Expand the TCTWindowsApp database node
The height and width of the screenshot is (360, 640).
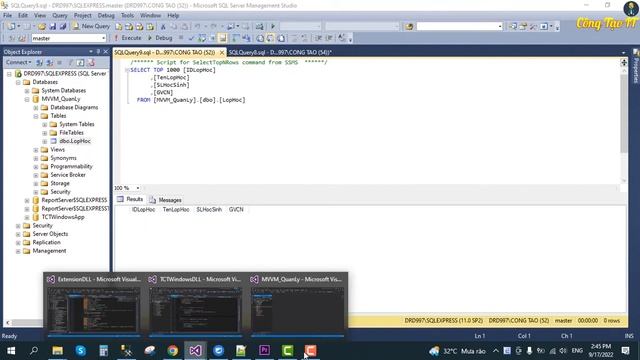27,217
